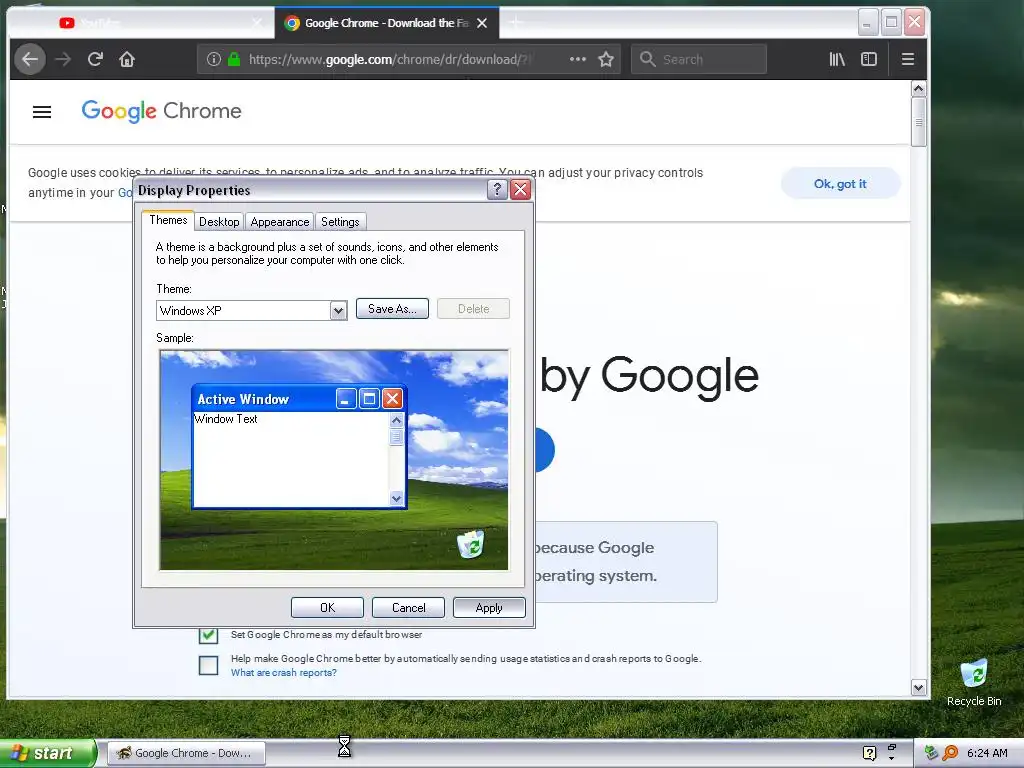Go back using the browser back arrow
Screen dimensions: 1024x768
pyautogui.click(x=30, y=59)
